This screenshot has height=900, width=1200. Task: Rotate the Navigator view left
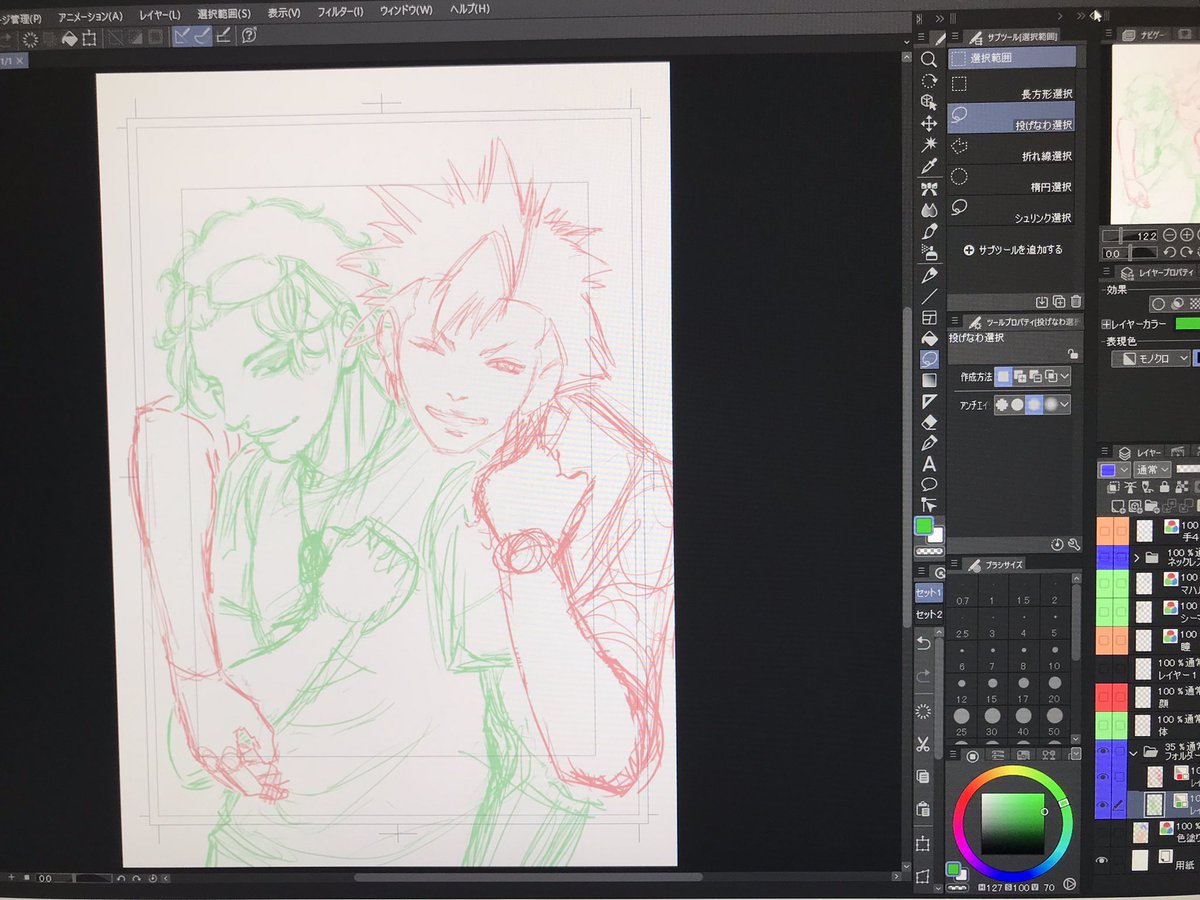coord(1170,253)
